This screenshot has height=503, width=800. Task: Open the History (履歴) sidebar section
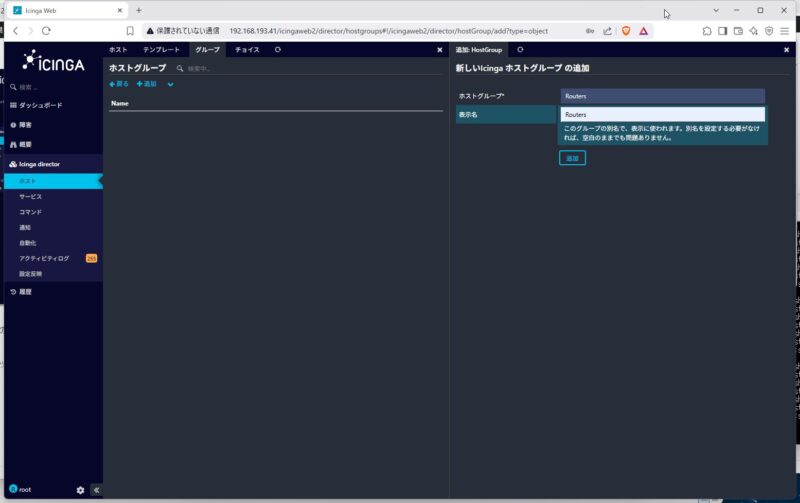point(21,292)
